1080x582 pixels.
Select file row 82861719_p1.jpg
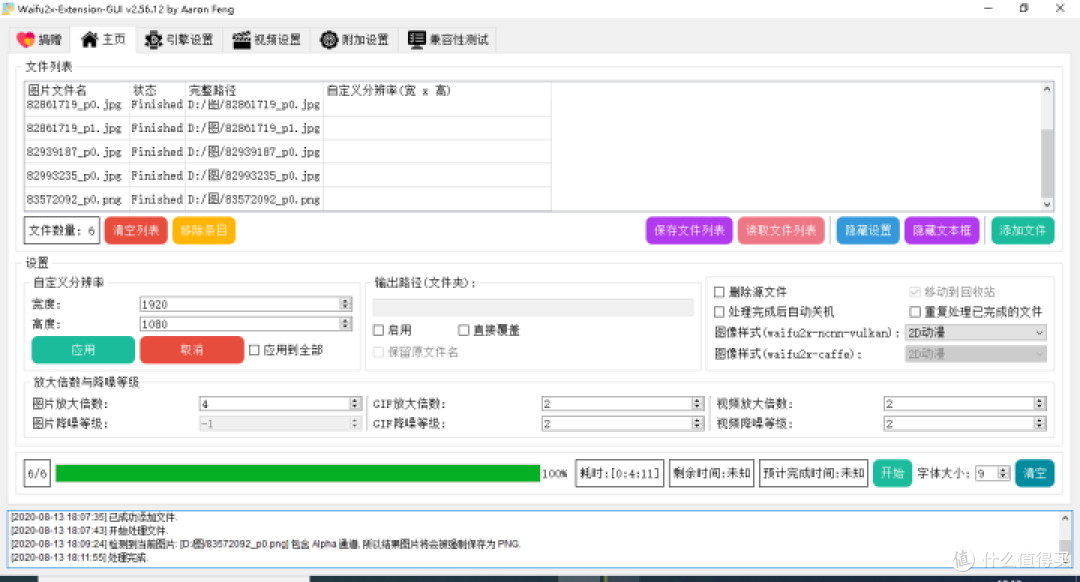pyautogui.click(x=288, y=128)
